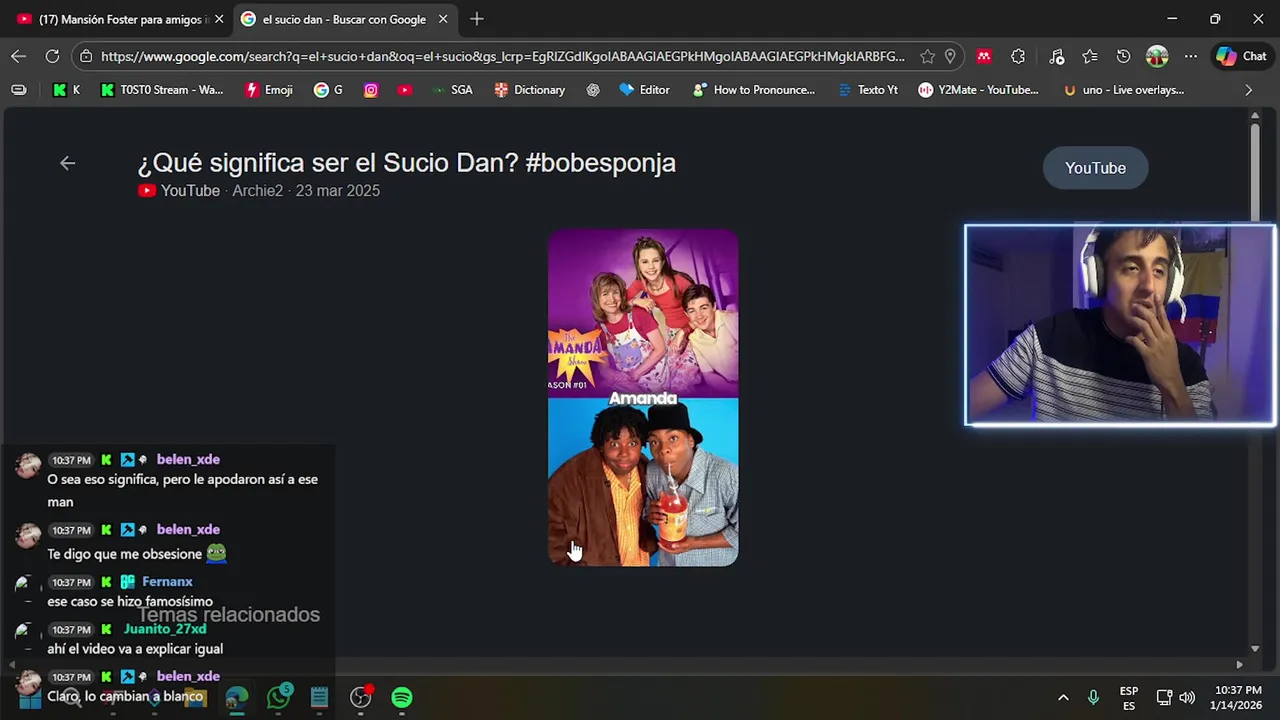The height and width of the screenshot is (720, 1280).
Task: Click the microphone tray icon
Action: click(1093, 697)
